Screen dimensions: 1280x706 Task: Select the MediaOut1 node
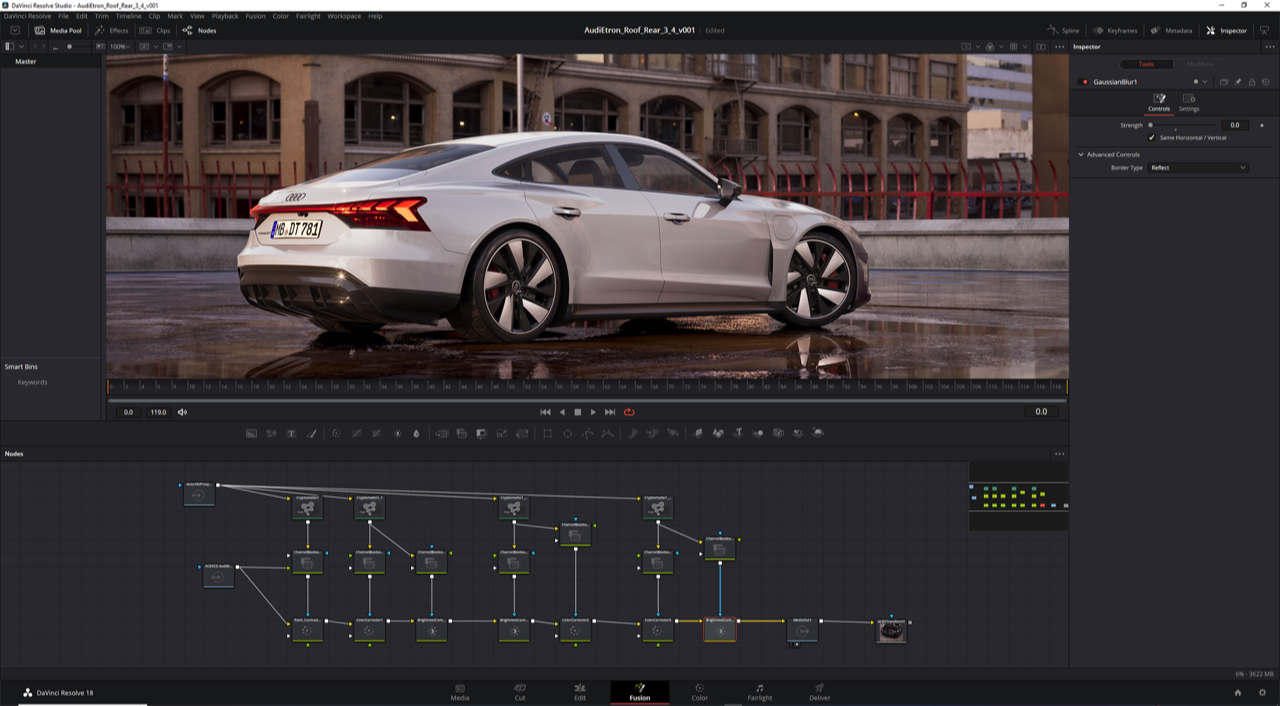[802, 630]
